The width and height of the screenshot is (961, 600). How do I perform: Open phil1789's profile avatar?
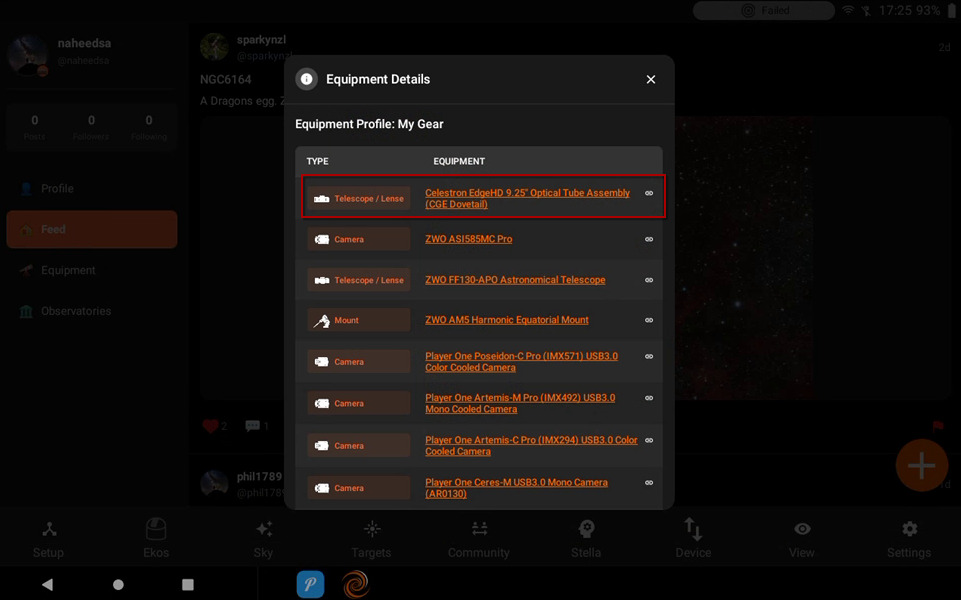tap(215, 484)
